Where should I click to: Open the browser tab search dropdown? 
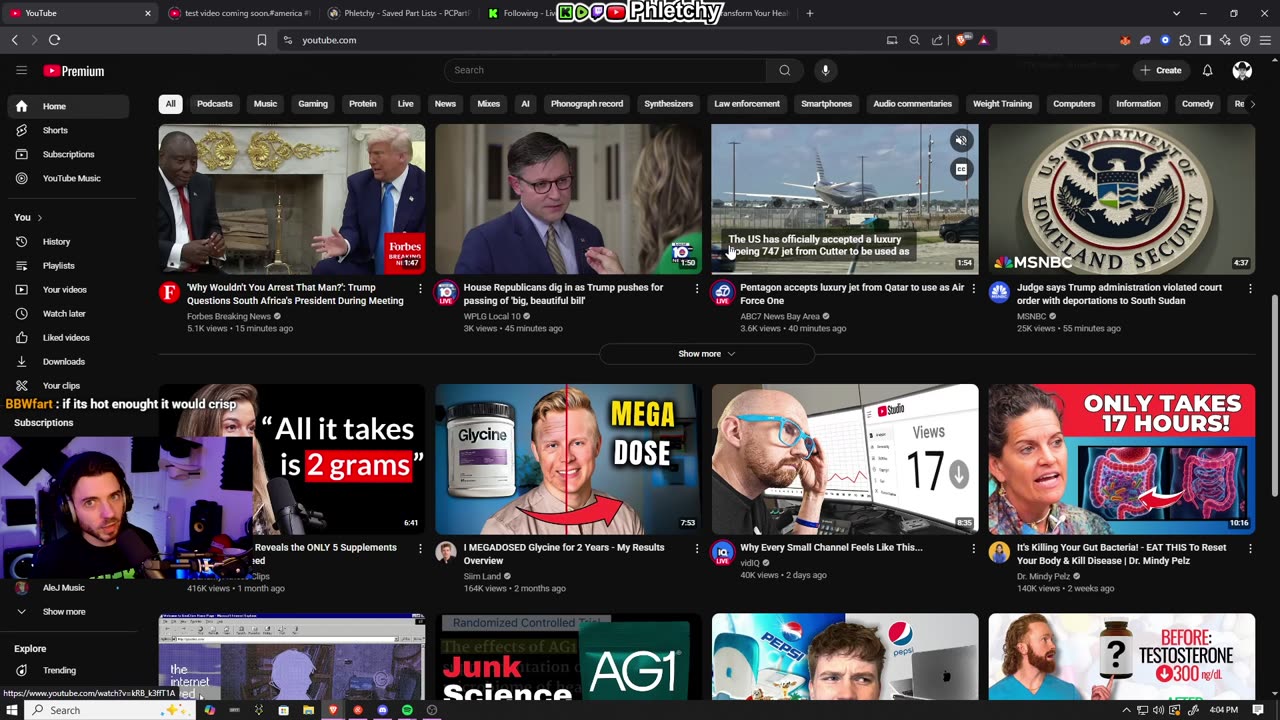(1176, 13)
